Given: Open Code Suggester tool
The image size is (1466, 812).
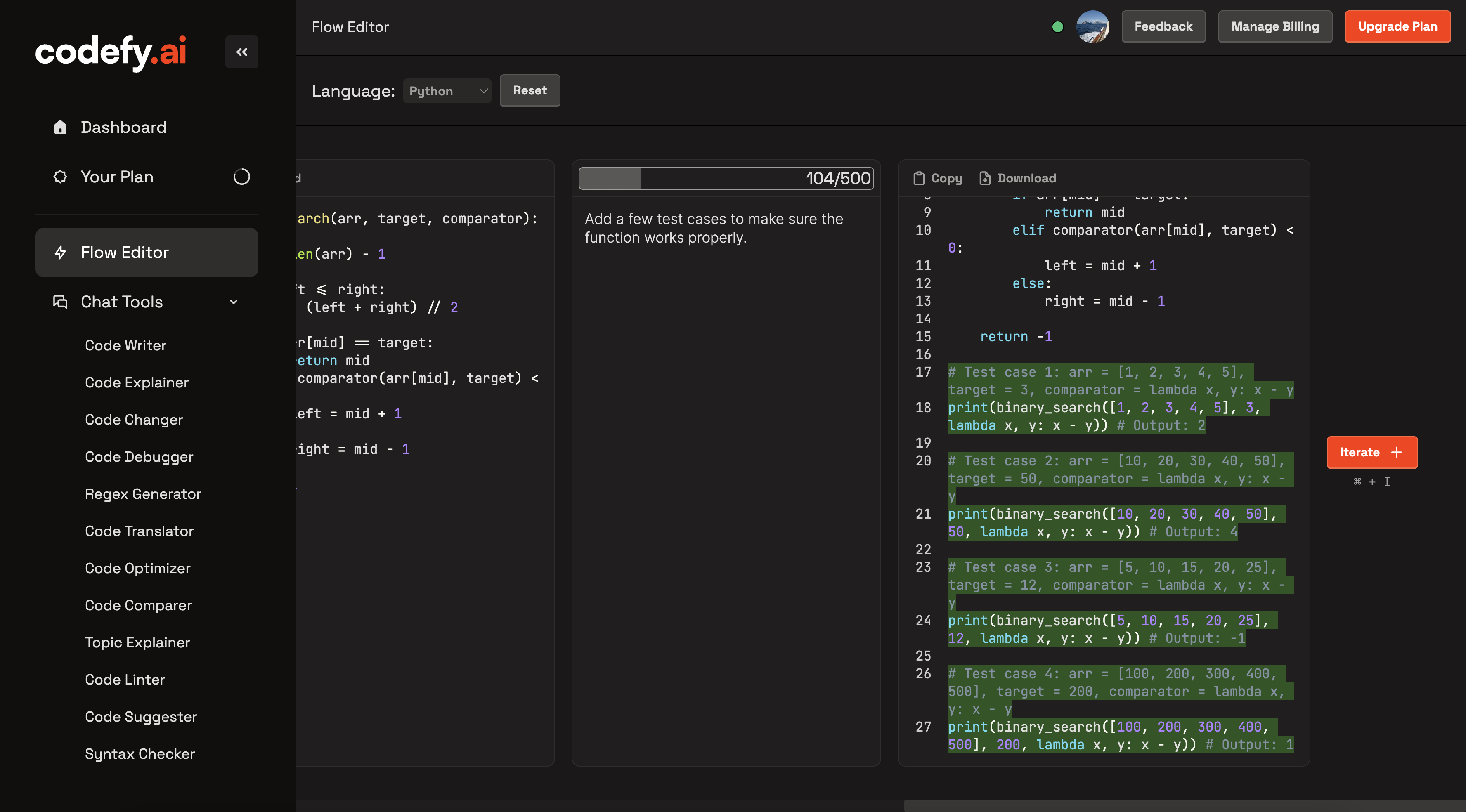Looking at the screenshot, I should (x=141, y=716).
